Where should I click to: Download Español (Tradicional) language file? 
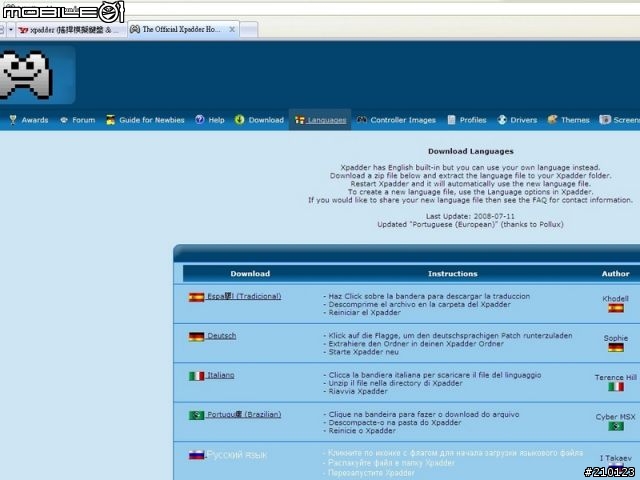244,296
